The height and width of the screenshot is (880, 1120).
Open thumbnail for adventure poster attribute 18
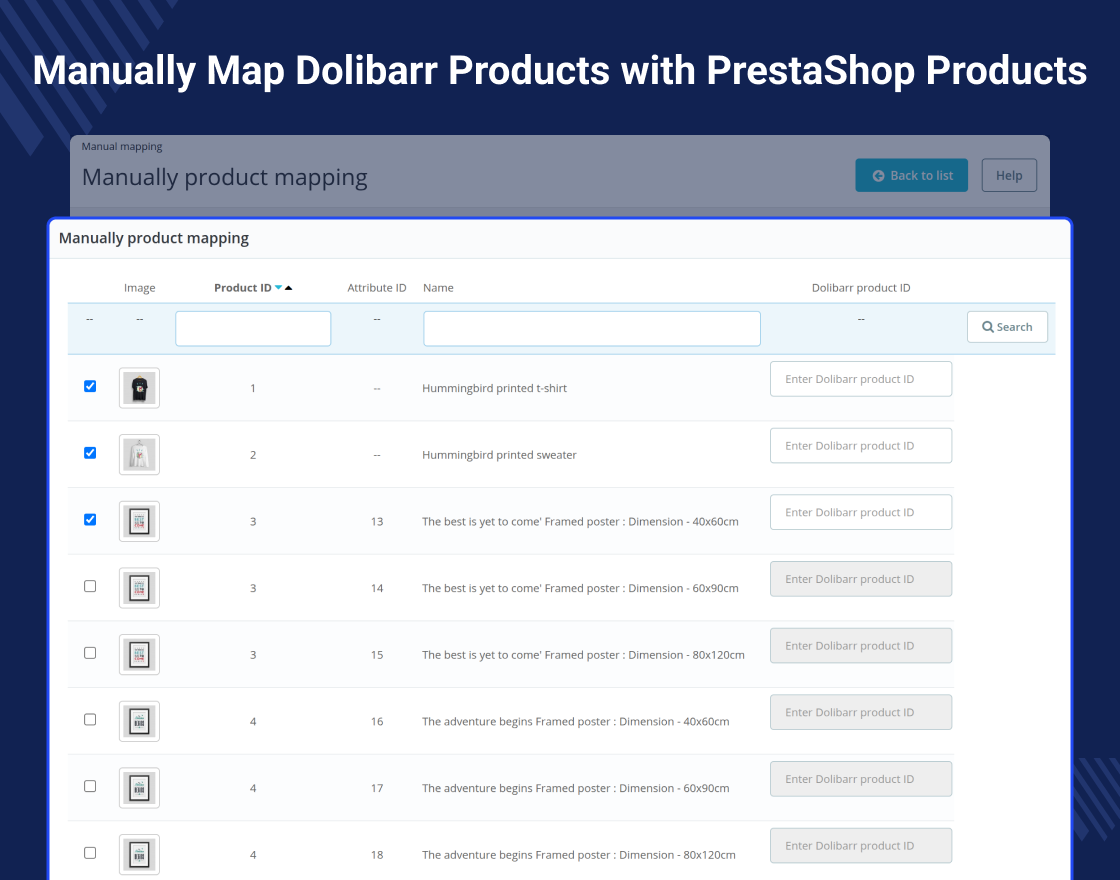(139, 854)
